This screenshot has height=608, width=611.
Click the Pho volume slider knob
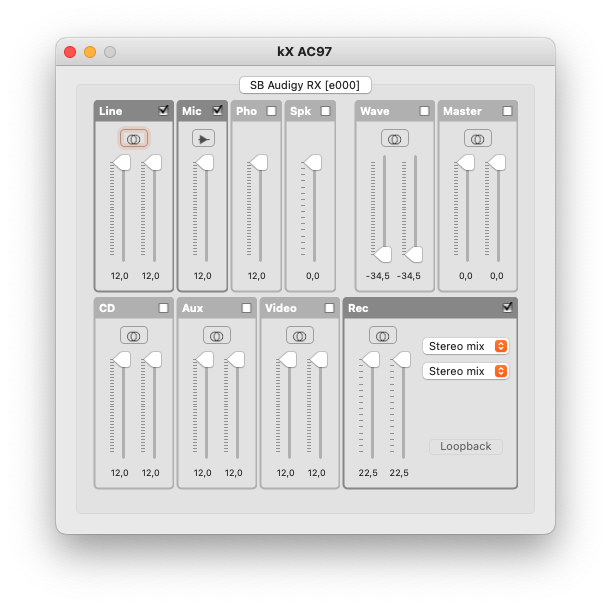coord(258,163)
